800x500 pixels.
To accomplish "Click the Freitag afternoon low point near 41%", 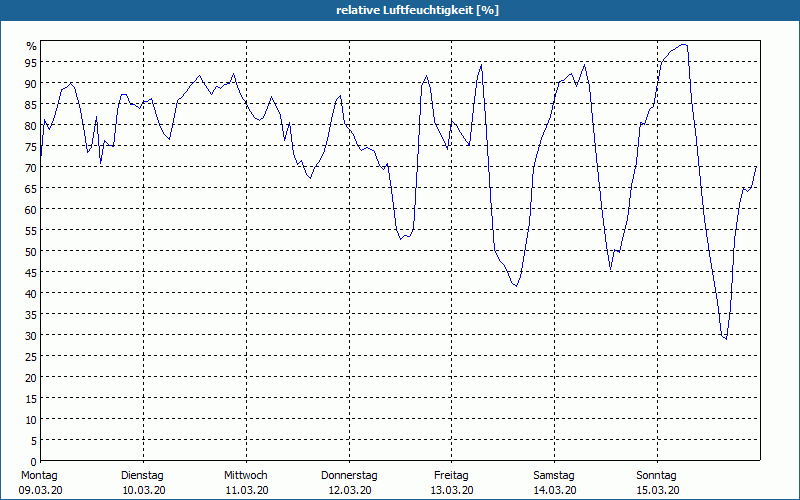I will pyautogui.click(x=516, y=286).
